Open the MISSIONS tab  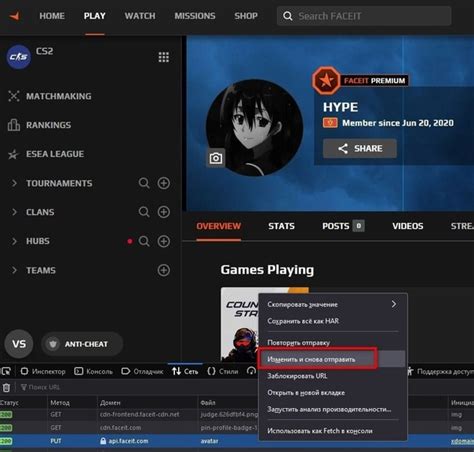[195, 16]
